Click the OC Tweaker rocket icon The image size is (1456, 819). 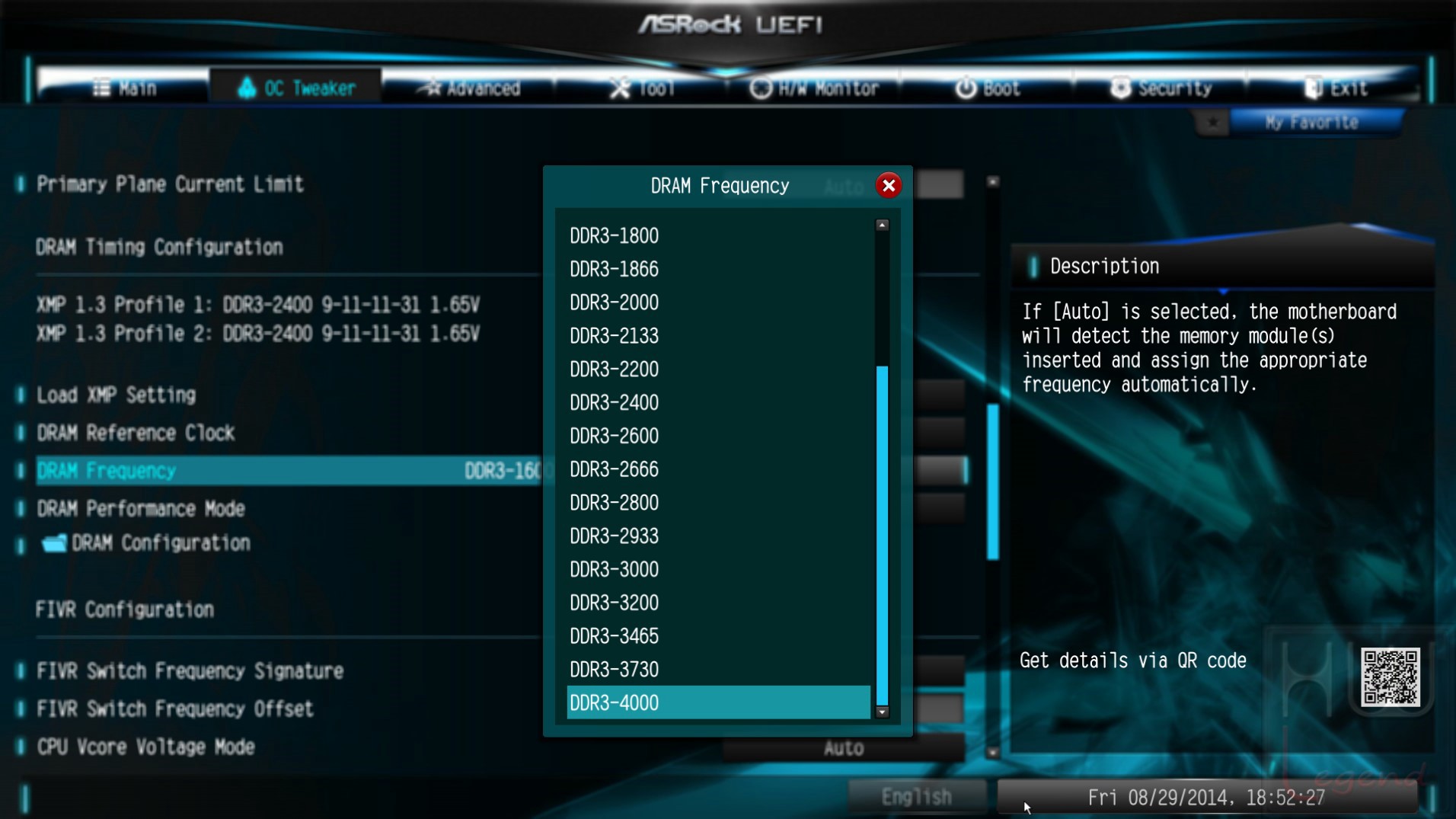[246, 88]
